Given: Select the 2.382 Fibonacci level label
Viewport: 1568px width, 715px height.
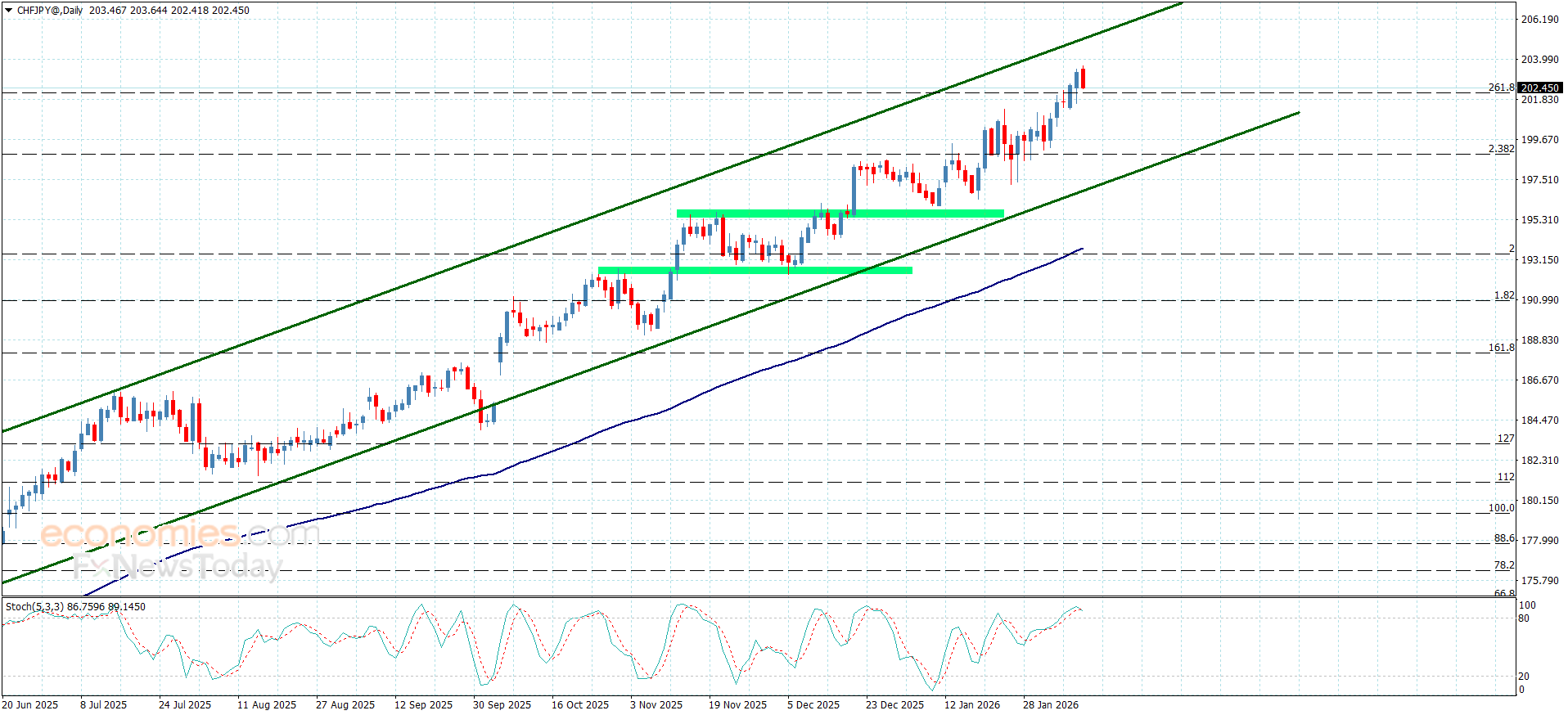Looking at the screenshot, I should pos(1501,149).
